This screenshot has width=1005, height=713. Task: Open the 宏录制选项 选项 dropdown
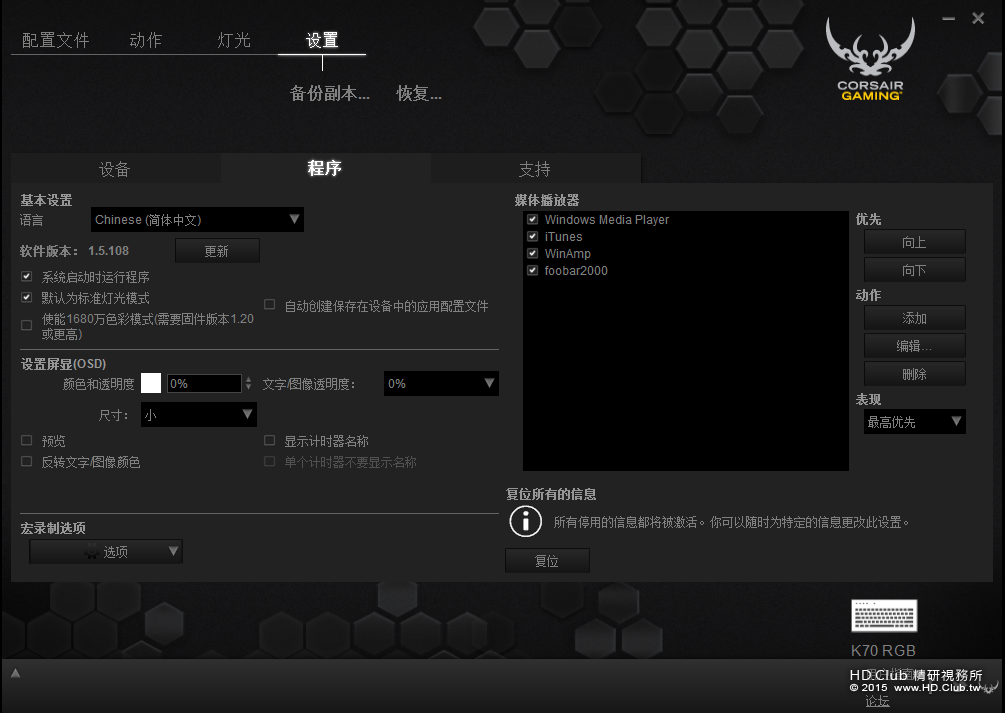coord(106,551)
